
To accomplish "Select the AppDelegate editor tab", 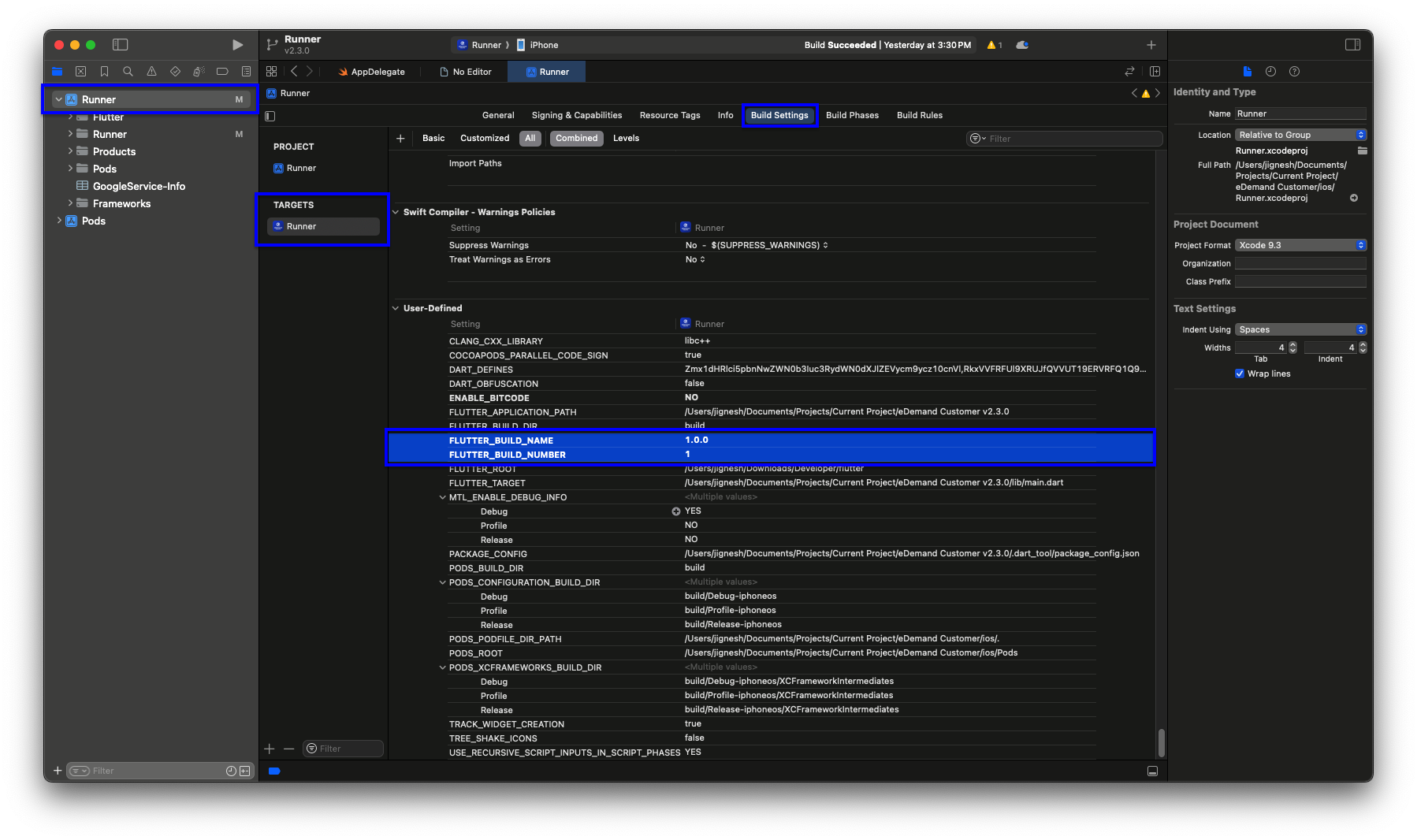I will (x=372, y=72).
